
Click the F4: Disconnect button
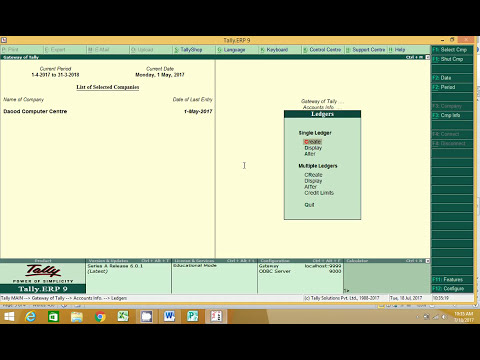452,143
